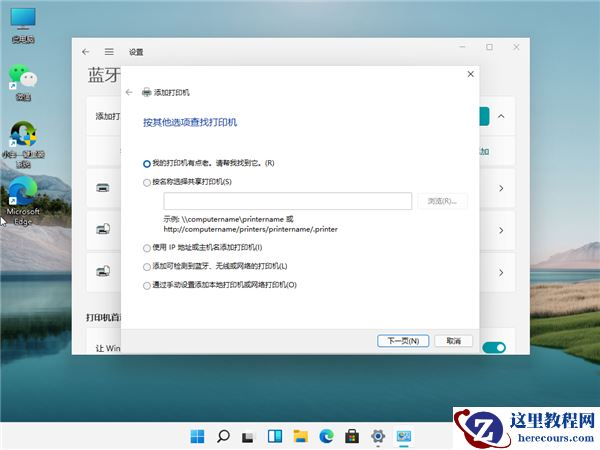Click first printer device icon in Settings
The image size is (600, 450).
click(x=103, y=188)
